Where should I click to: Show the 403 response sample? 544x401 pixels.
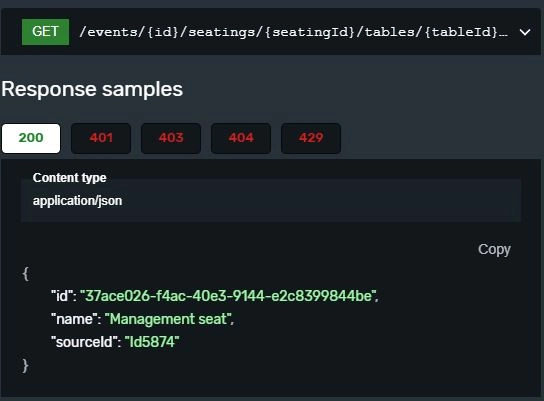(x=171, y=138)
